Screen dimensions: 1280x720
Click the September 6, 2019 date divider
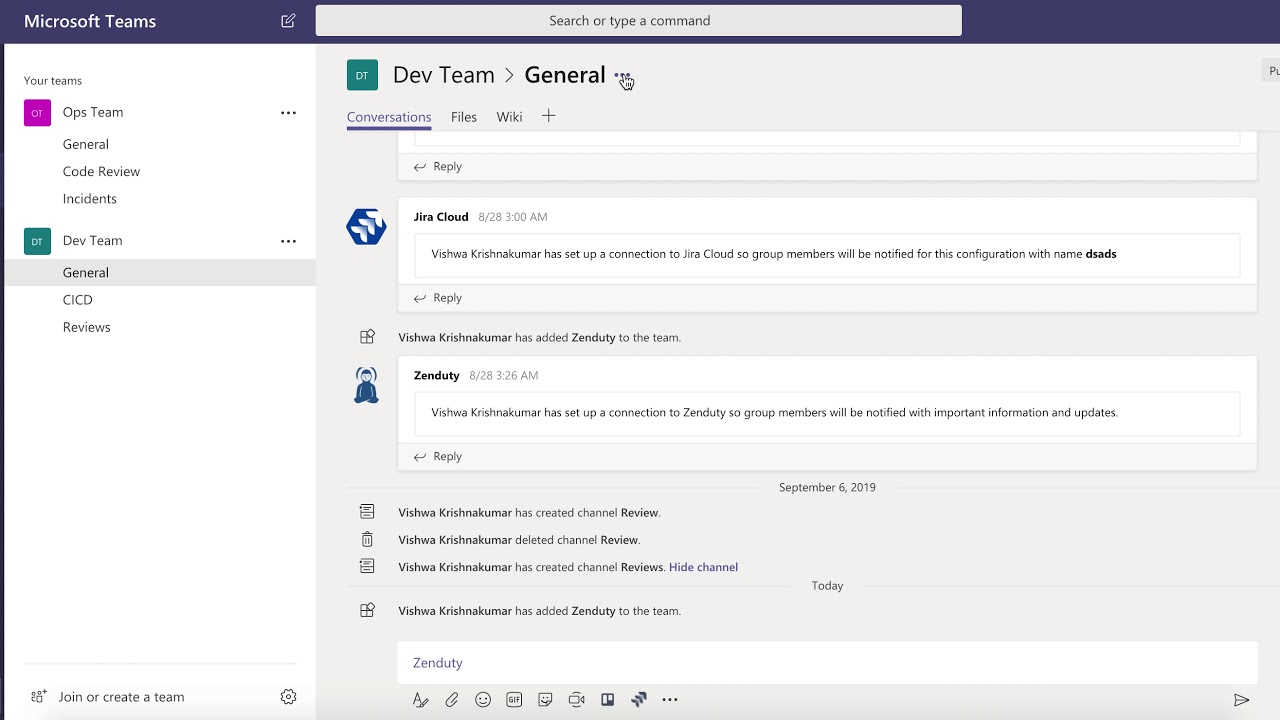[827, 488]
